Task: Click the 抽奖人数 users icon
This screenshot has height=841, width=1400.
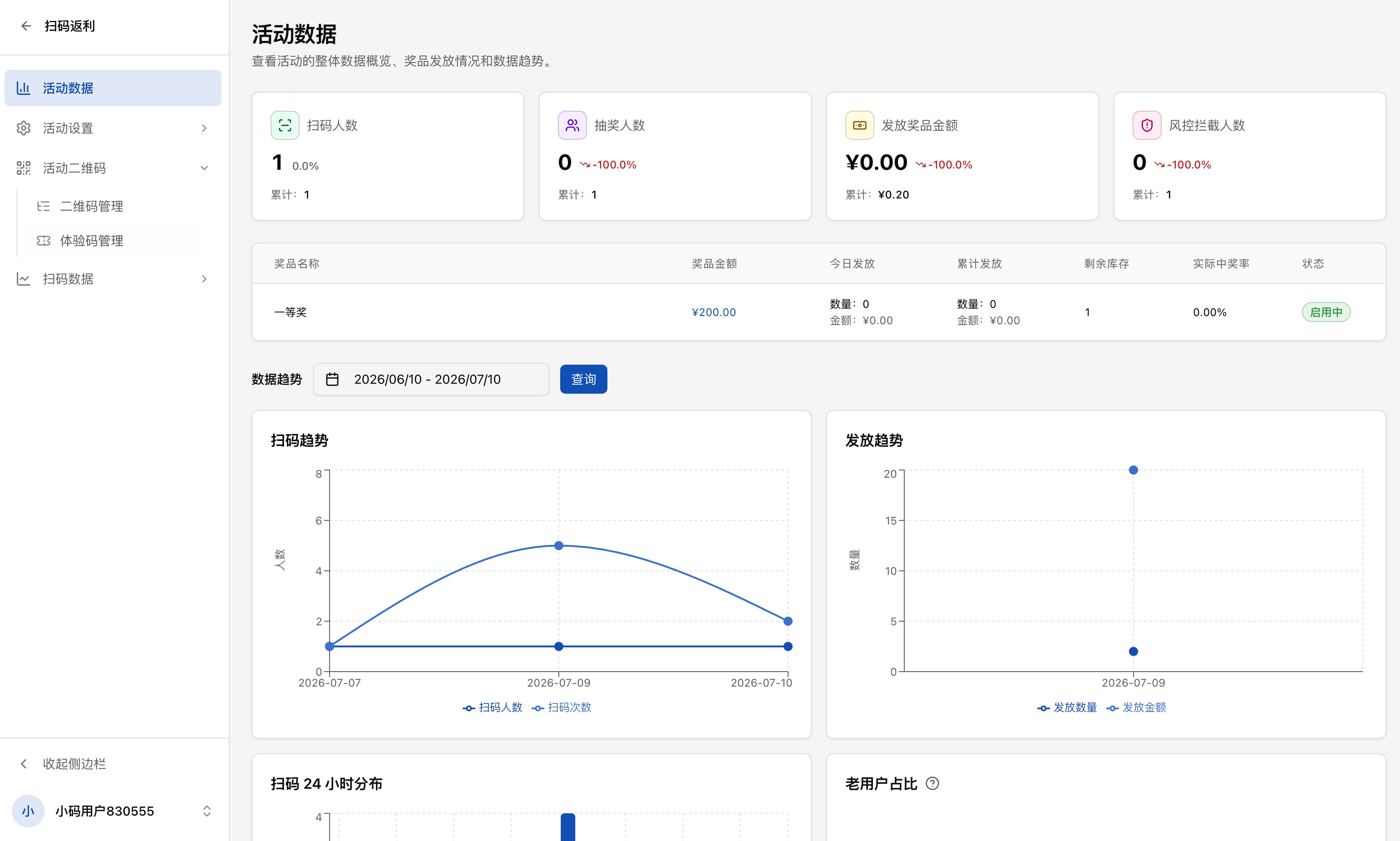Action: coord(572,125)
